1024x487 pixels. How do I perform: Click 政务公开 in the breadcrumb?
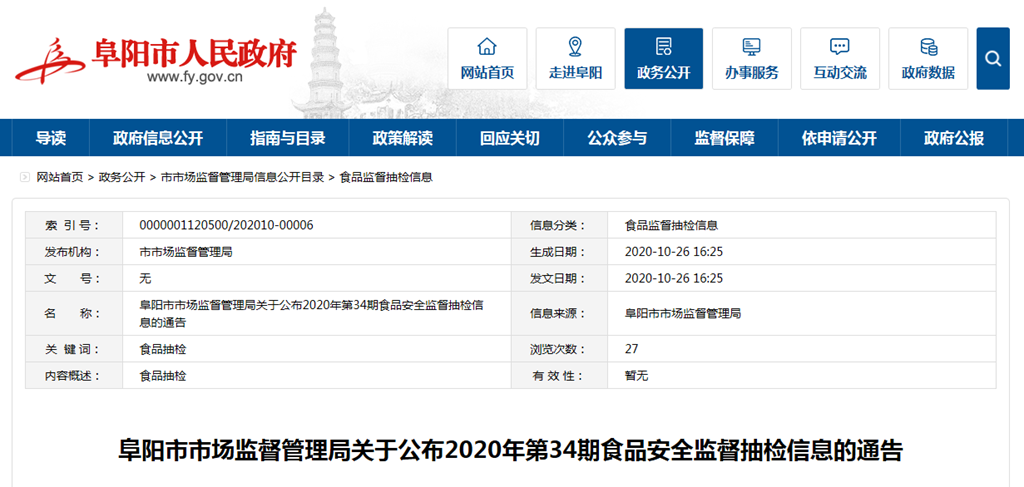click(x=121, y=177)
